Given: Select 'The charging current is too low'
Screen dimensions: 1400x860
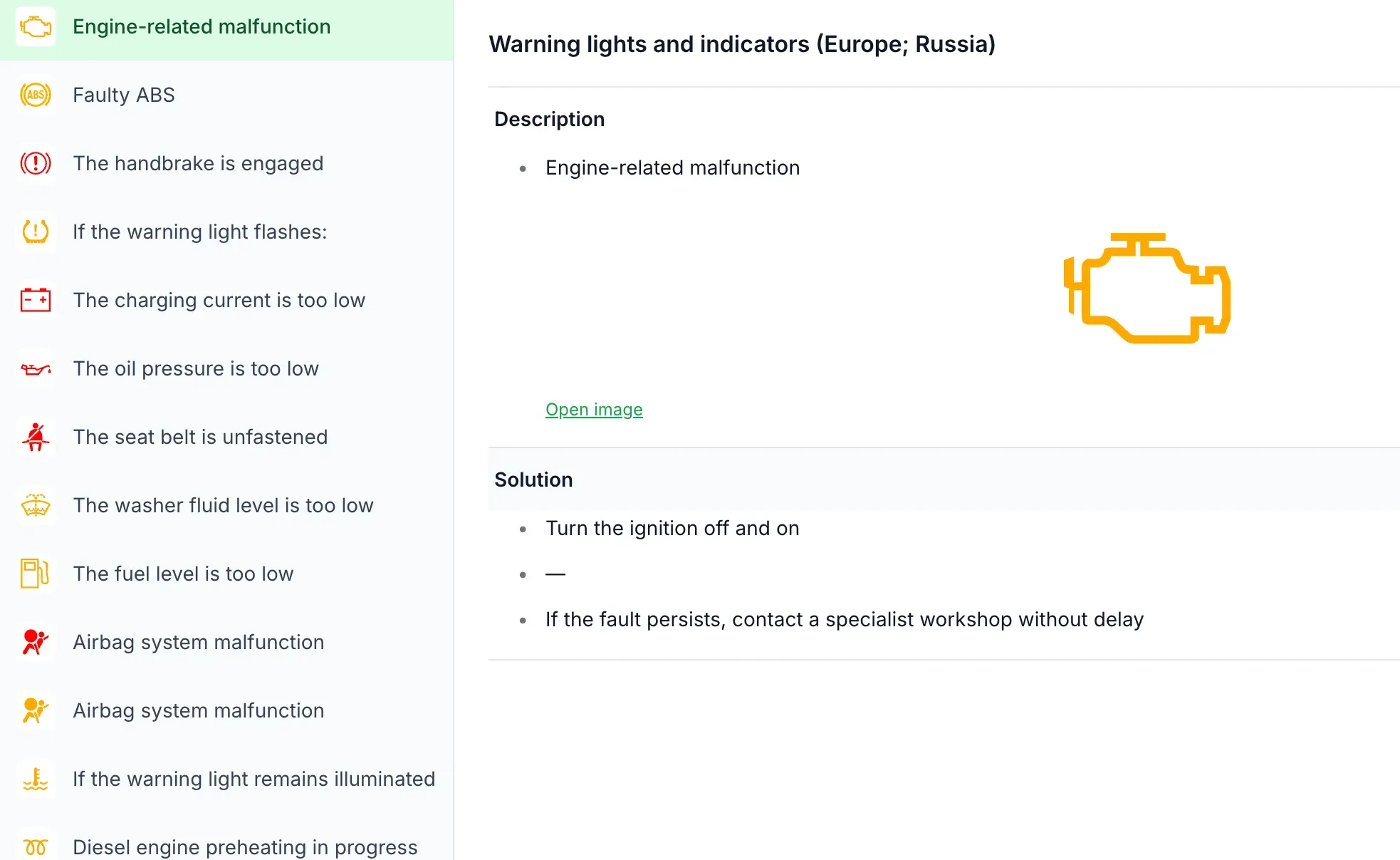Looking at the screenshot, I should point(226,300).
